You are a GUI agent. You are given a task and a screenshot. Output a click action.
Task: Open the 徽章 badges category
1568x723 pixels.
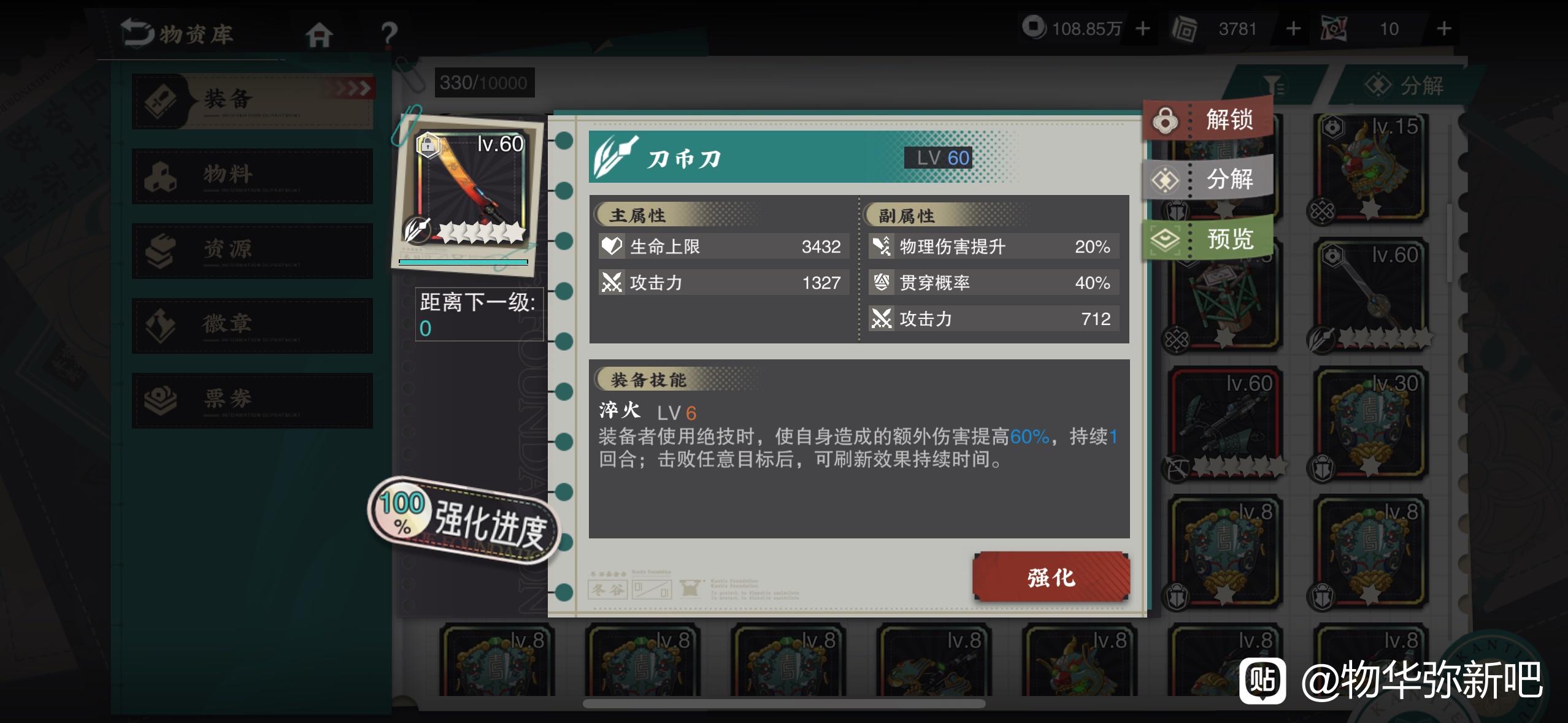click(252, 326)
